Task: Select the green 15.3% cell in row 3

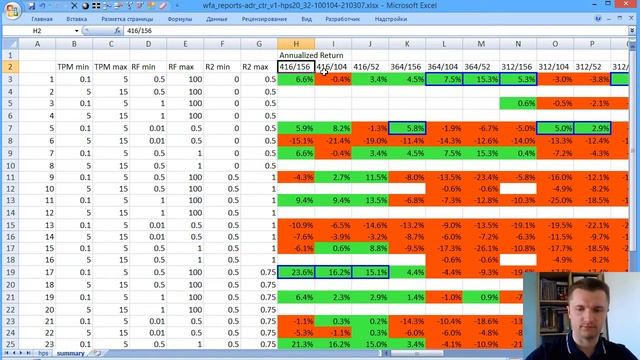Action: 481,79
